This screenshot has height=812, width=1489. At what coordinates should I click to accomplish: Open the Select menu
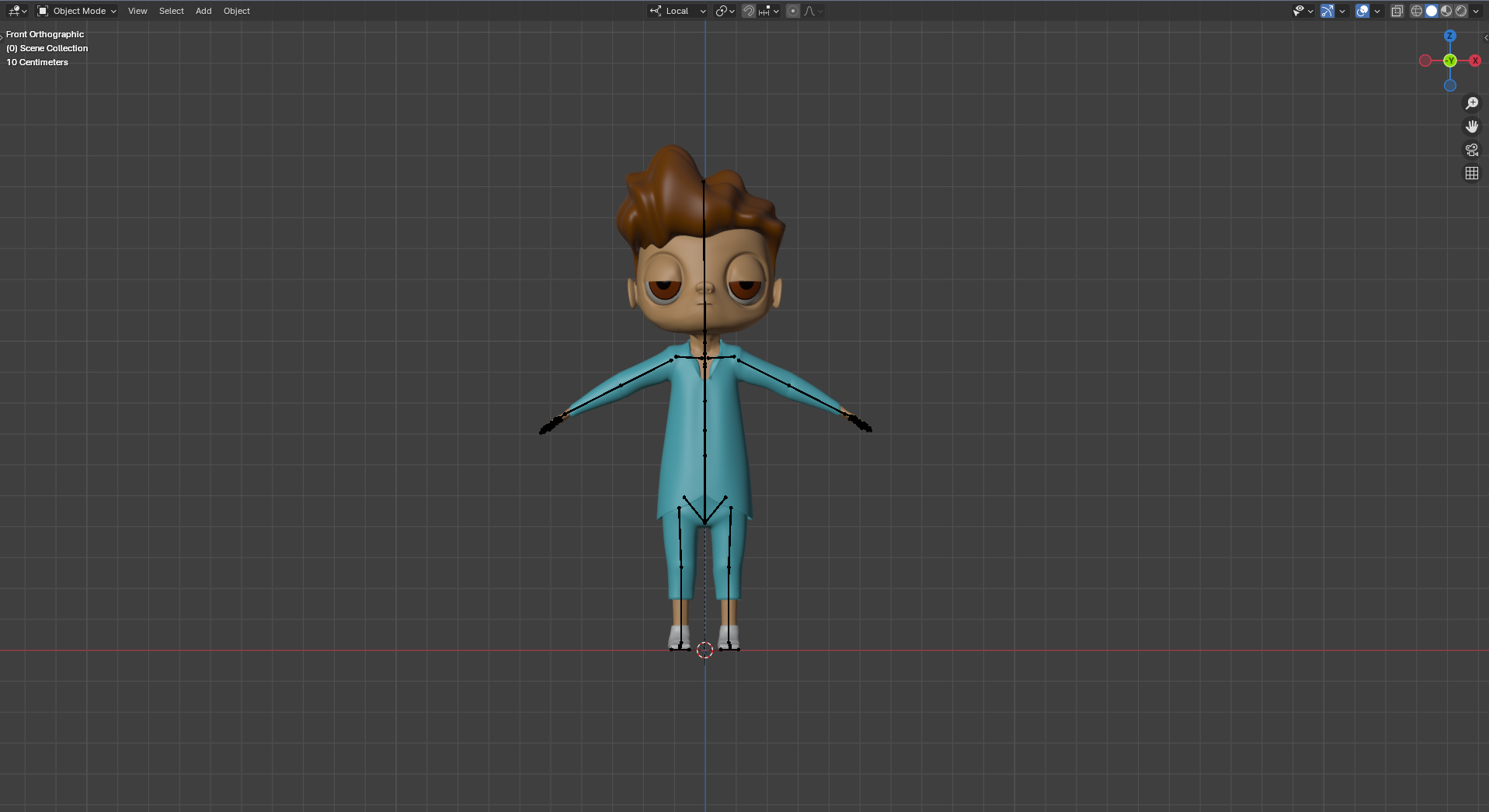(172, 11)
